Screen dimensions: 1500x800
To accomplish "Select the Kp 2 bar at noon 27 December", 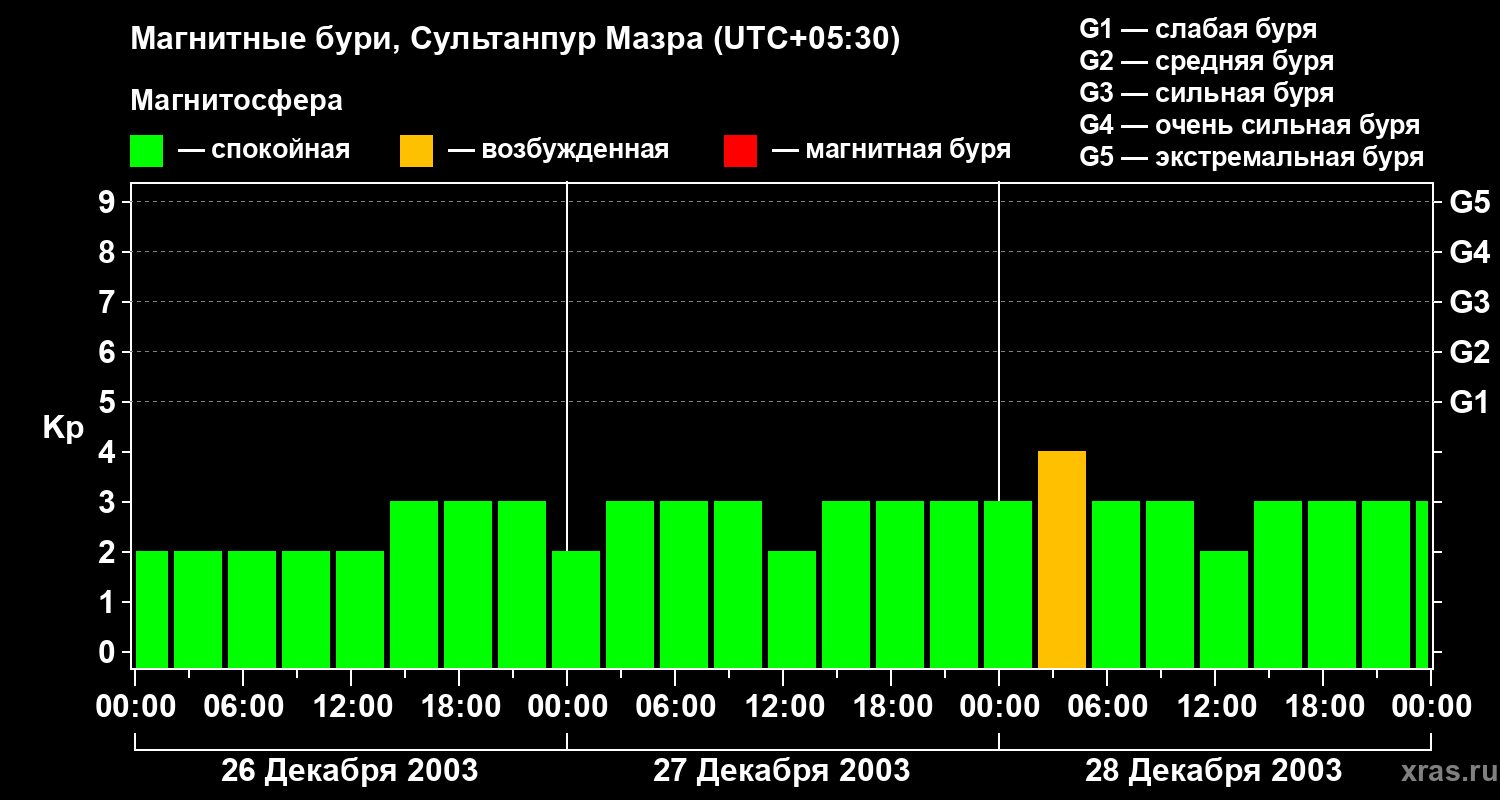I will (x=792, y=610).
